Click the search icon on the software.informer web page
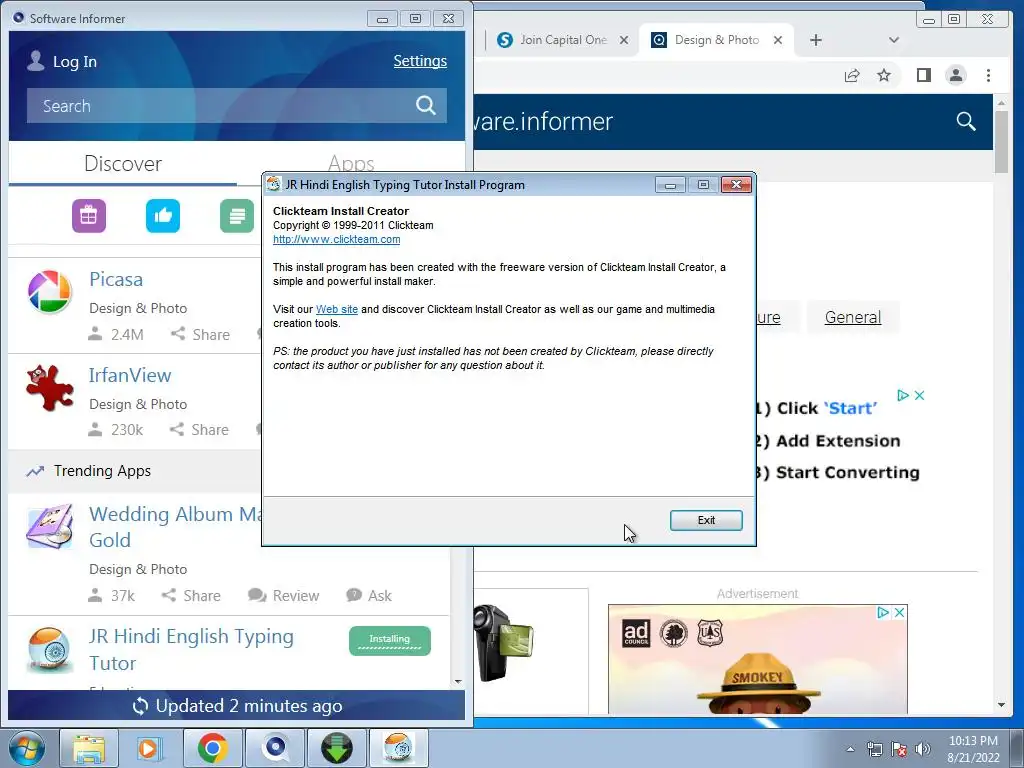The height and width of the screenshot is (768, 1024). click(966, 121)
